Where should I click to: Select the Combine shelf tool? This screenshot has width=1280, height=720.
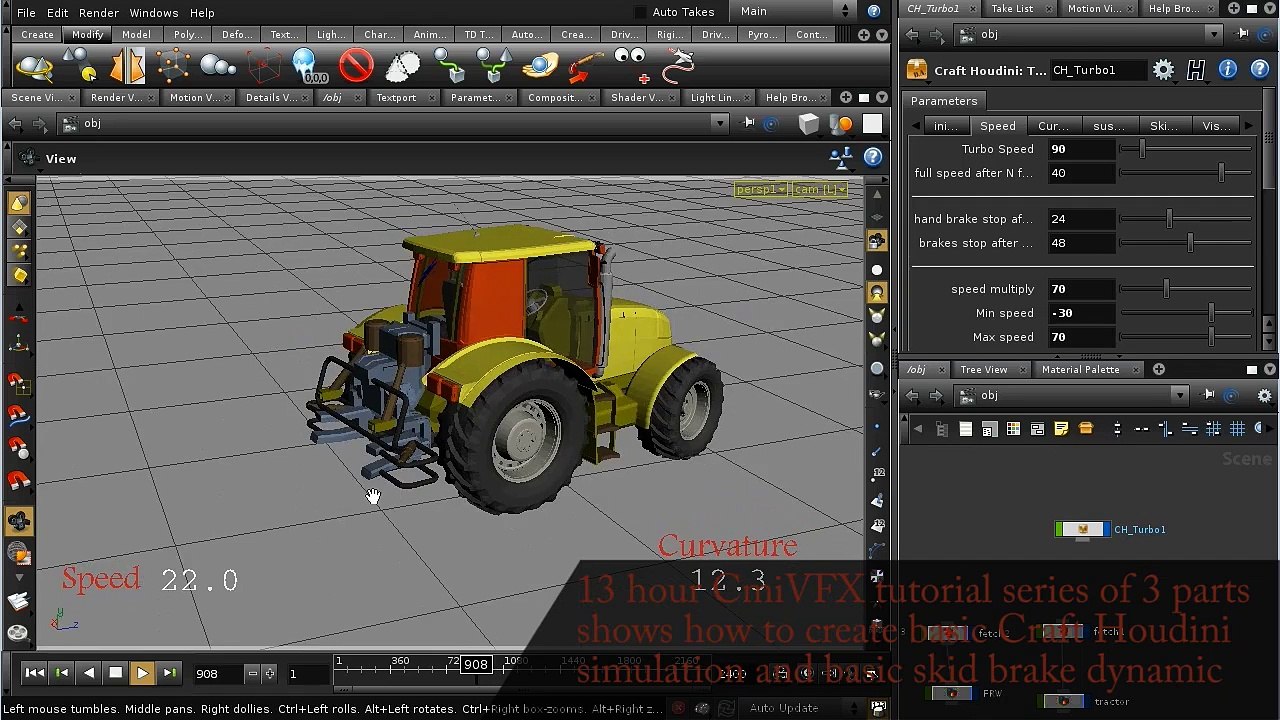[36, 67]
